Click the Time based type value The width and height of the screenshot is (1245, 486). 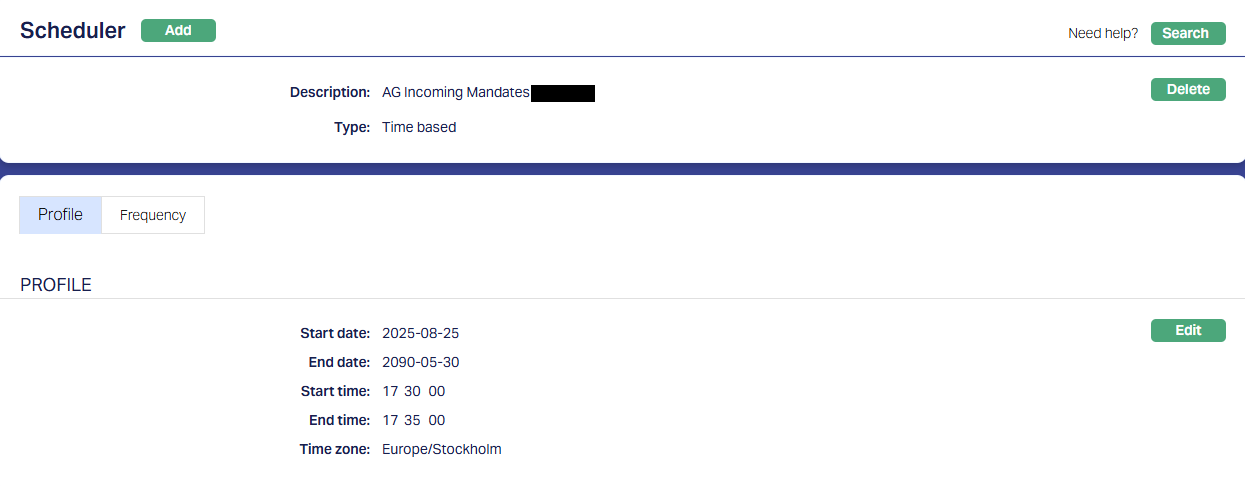(x=419, y=127)
